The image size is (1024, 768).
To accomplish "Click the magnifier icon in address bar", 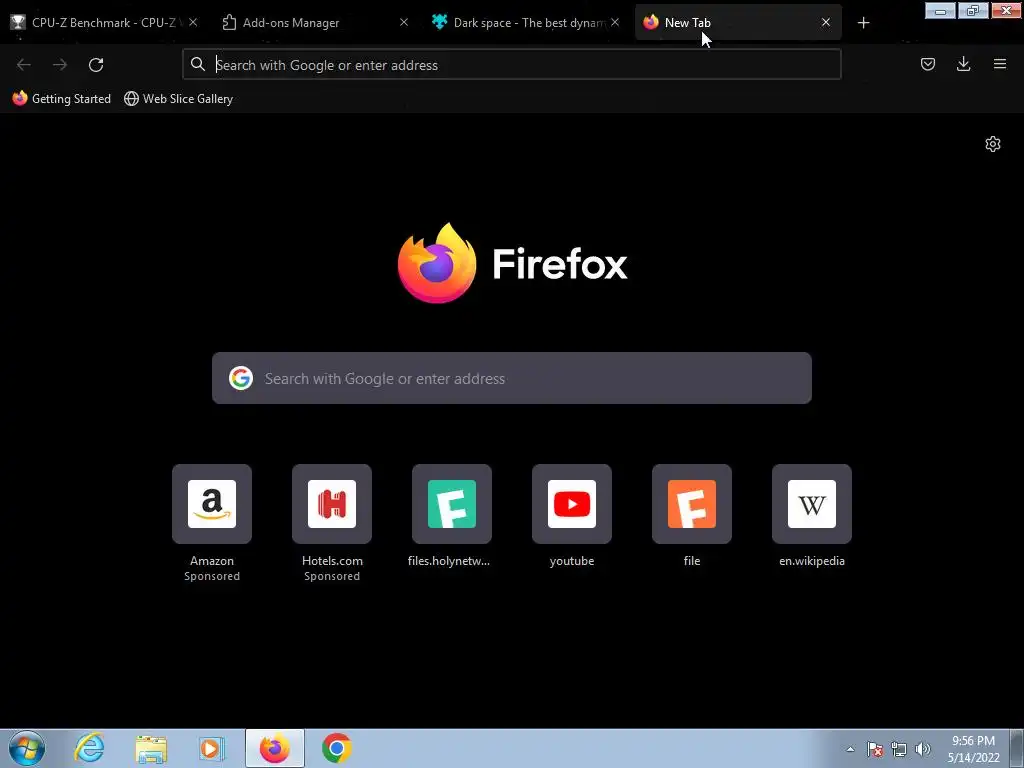I will tap(197, 64).
